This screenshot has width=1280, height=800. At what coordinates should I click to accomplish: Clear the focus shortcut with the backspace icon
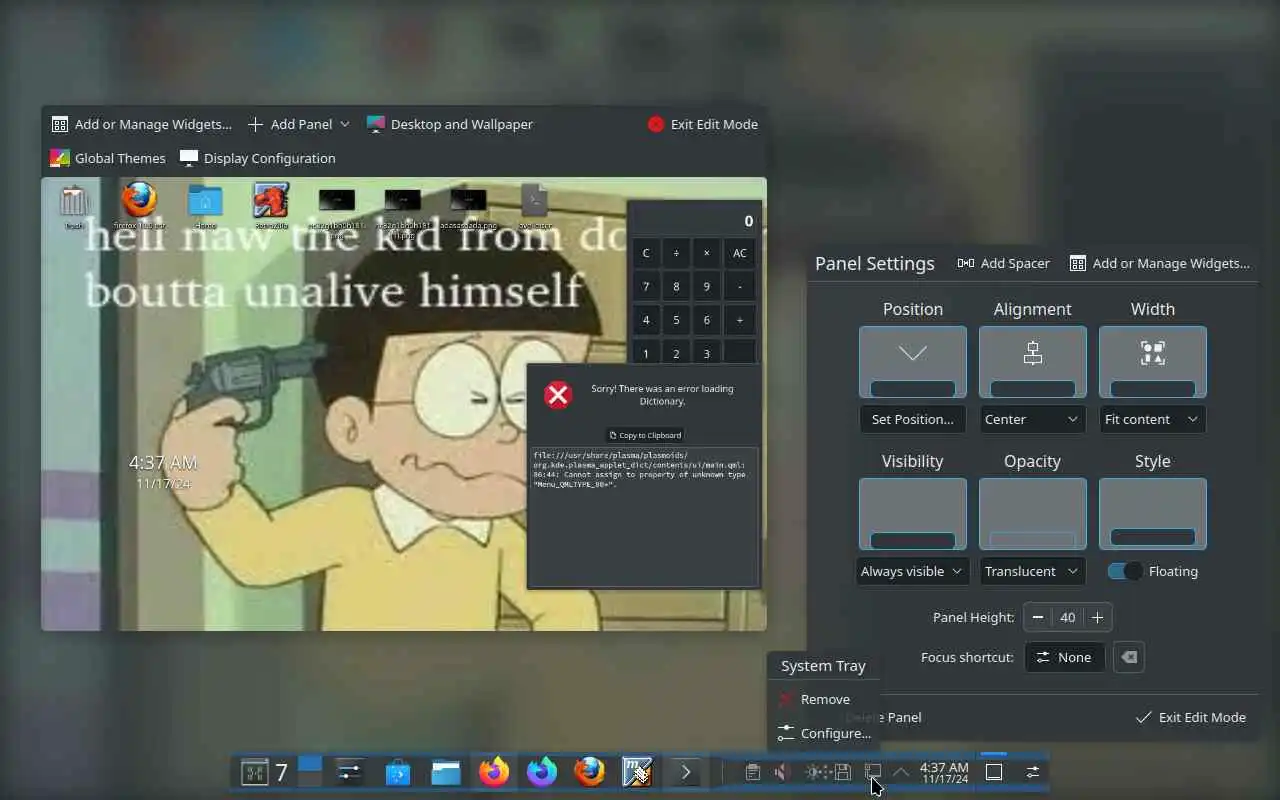(1128, 657)
